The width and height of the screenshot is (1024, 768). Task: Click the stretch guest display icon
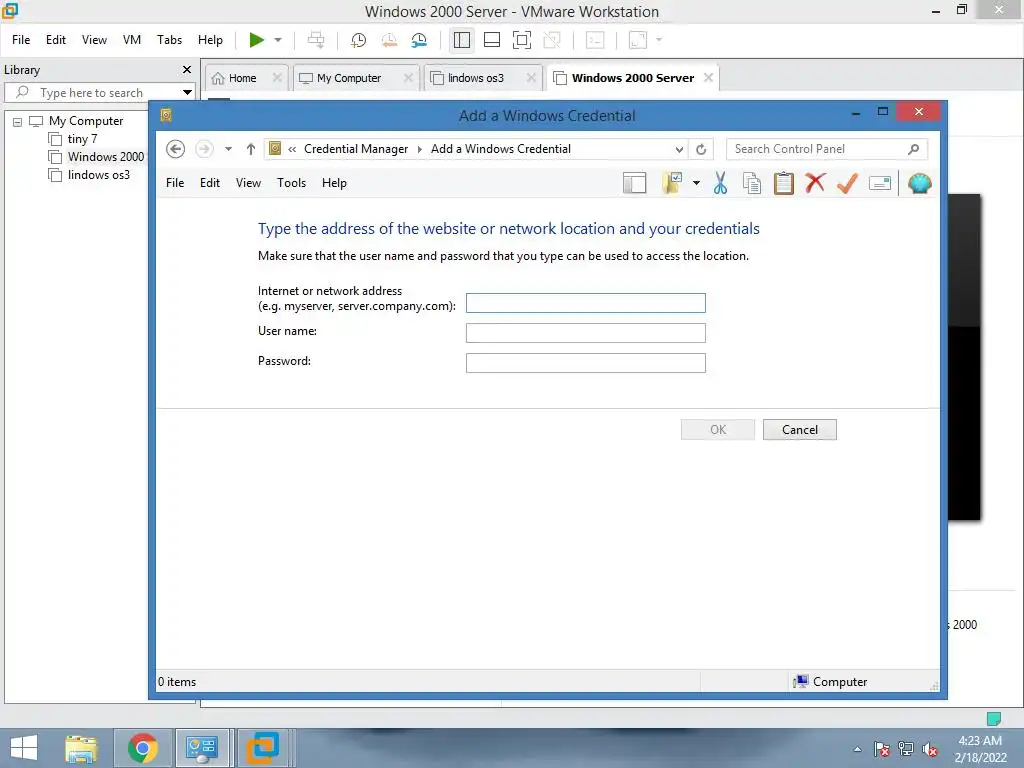[x=638, y=40]
